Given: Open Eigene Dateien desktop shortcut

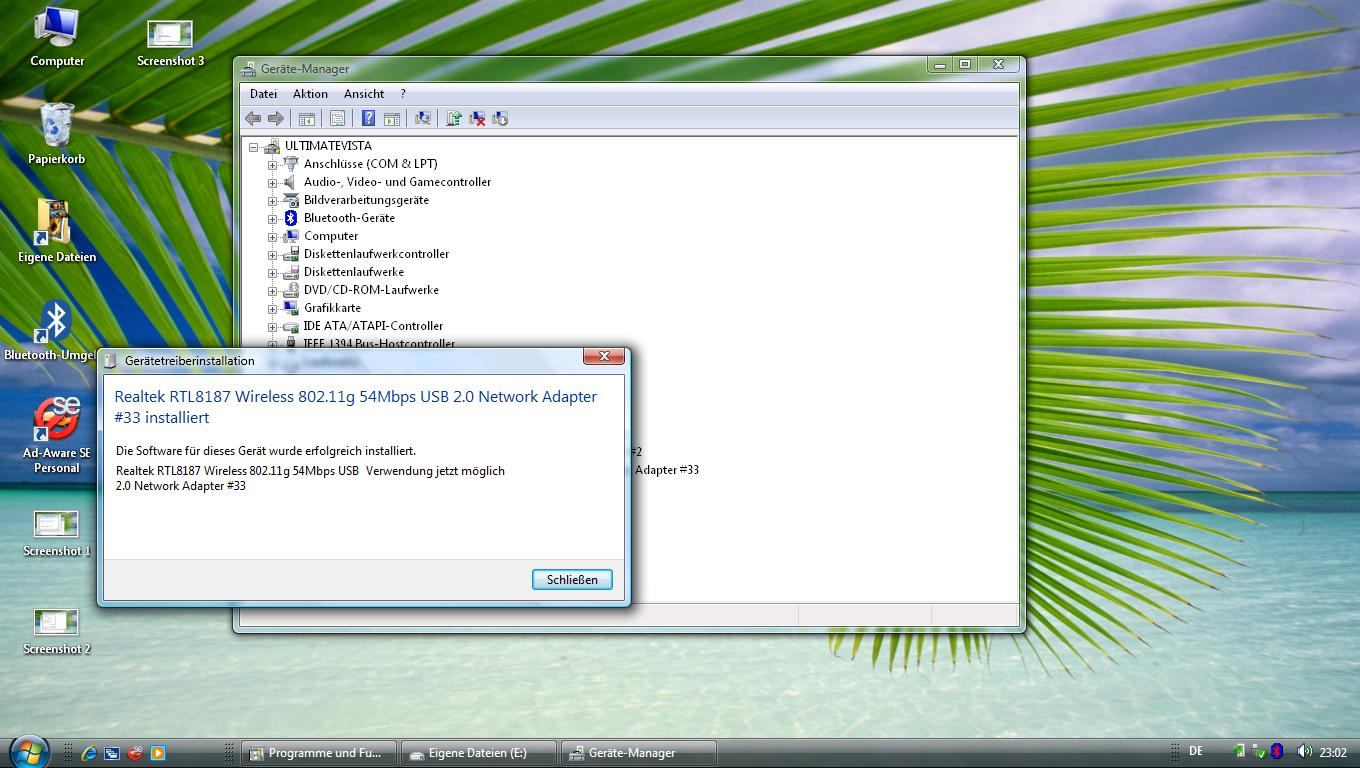Looking at the screenshot, I should (57, 231).
